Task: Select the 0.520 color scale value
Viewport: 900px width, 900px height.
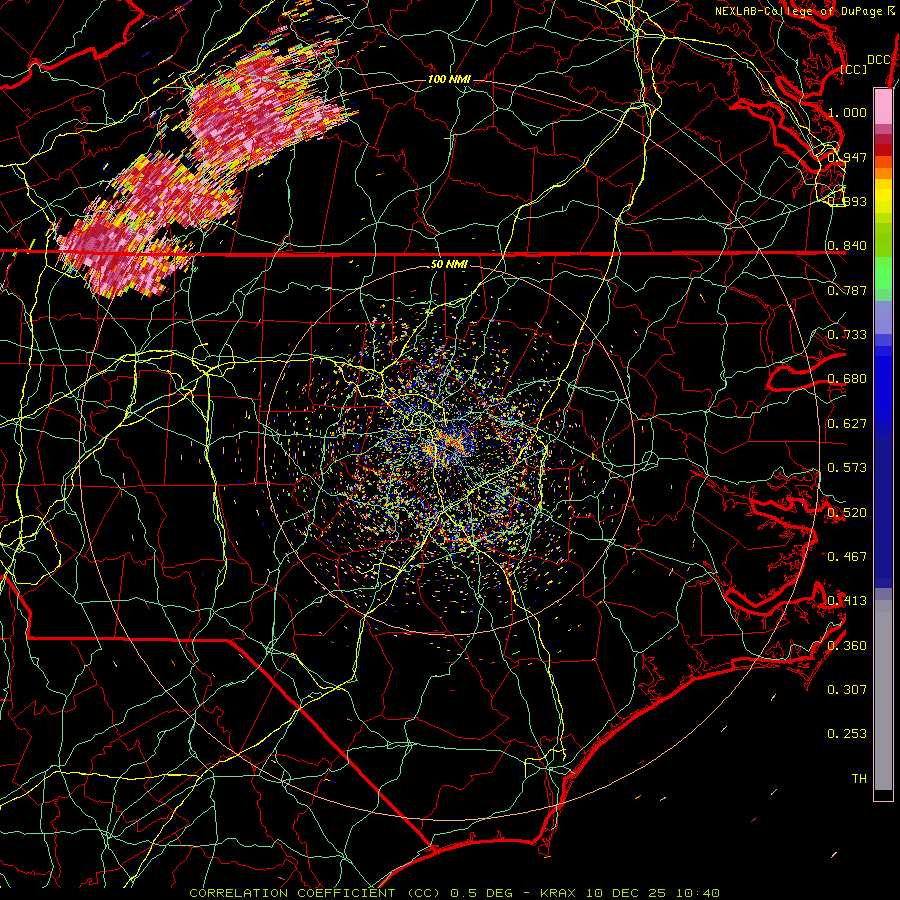Action: click(847, 512)
